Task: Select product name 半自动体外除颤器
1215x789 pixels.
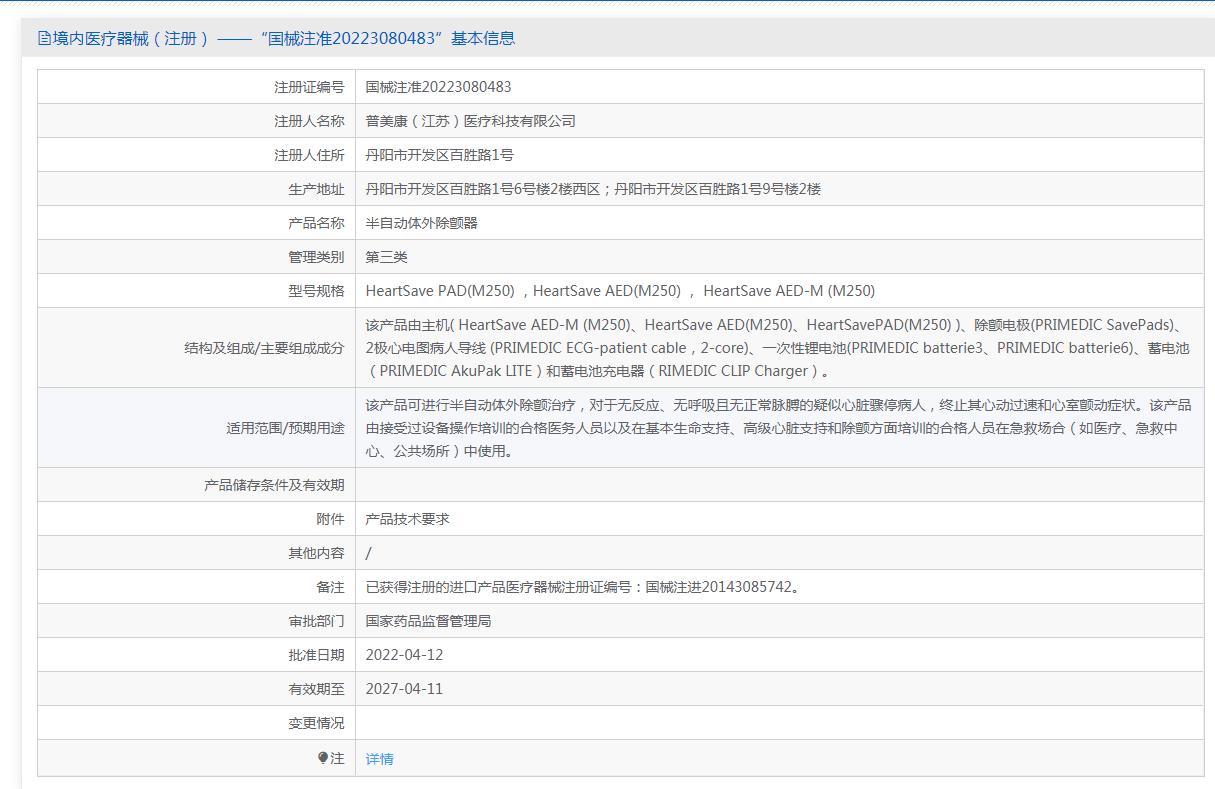Action: (x=421, y=223)
